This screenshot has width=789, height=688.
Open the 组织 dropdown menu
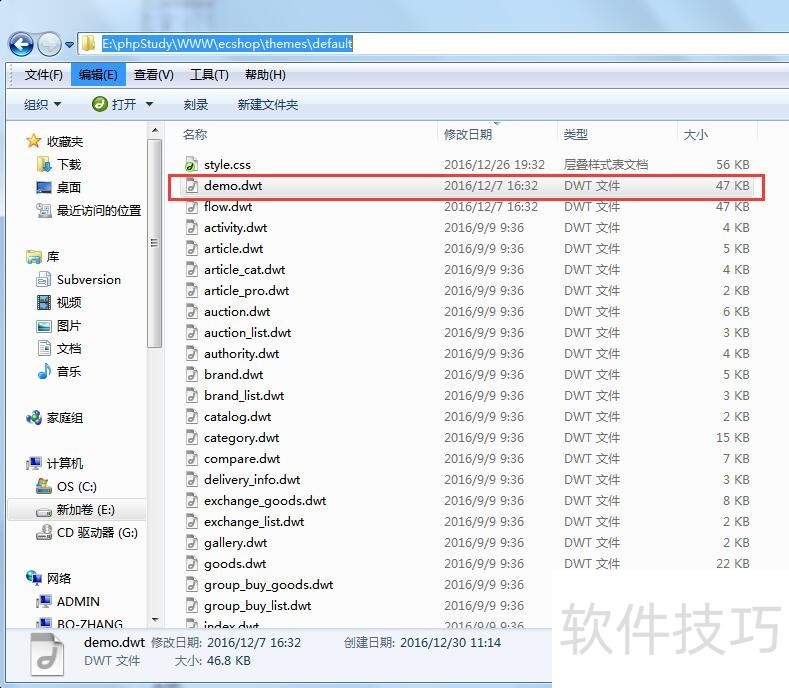[42, 105]
